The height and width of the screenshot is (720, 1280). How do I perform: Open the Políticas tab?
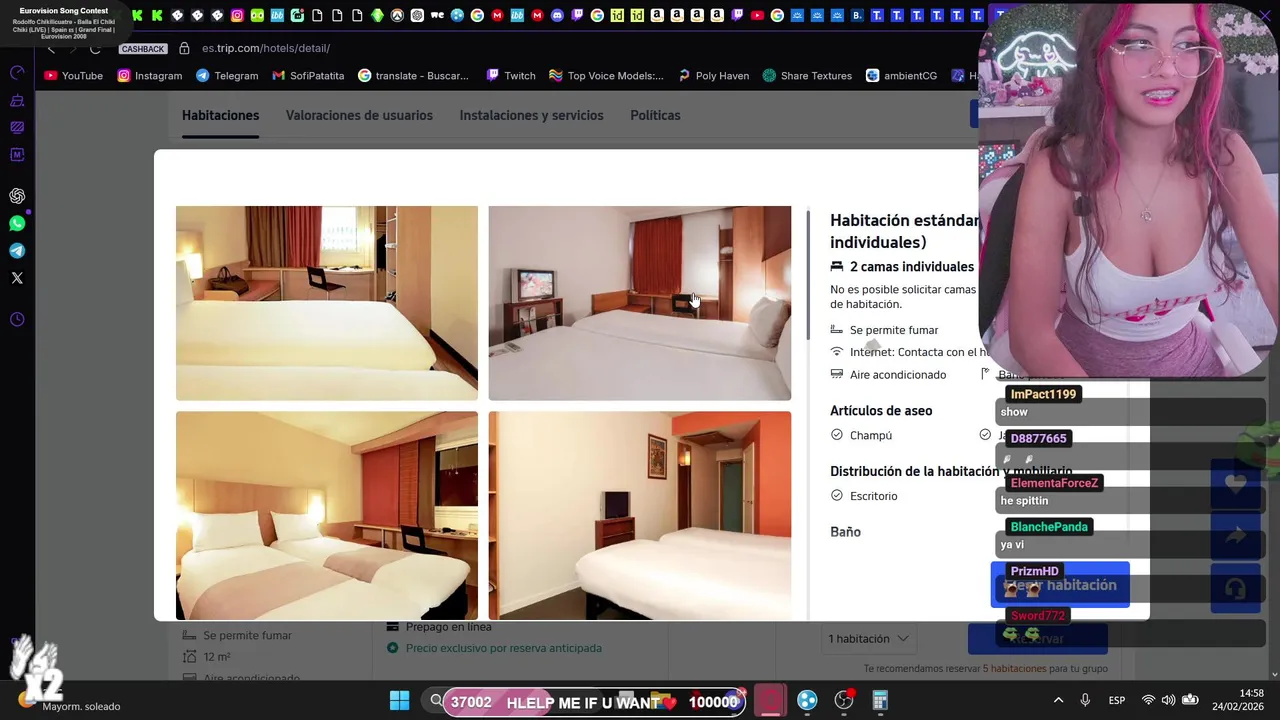coord(655,115)
